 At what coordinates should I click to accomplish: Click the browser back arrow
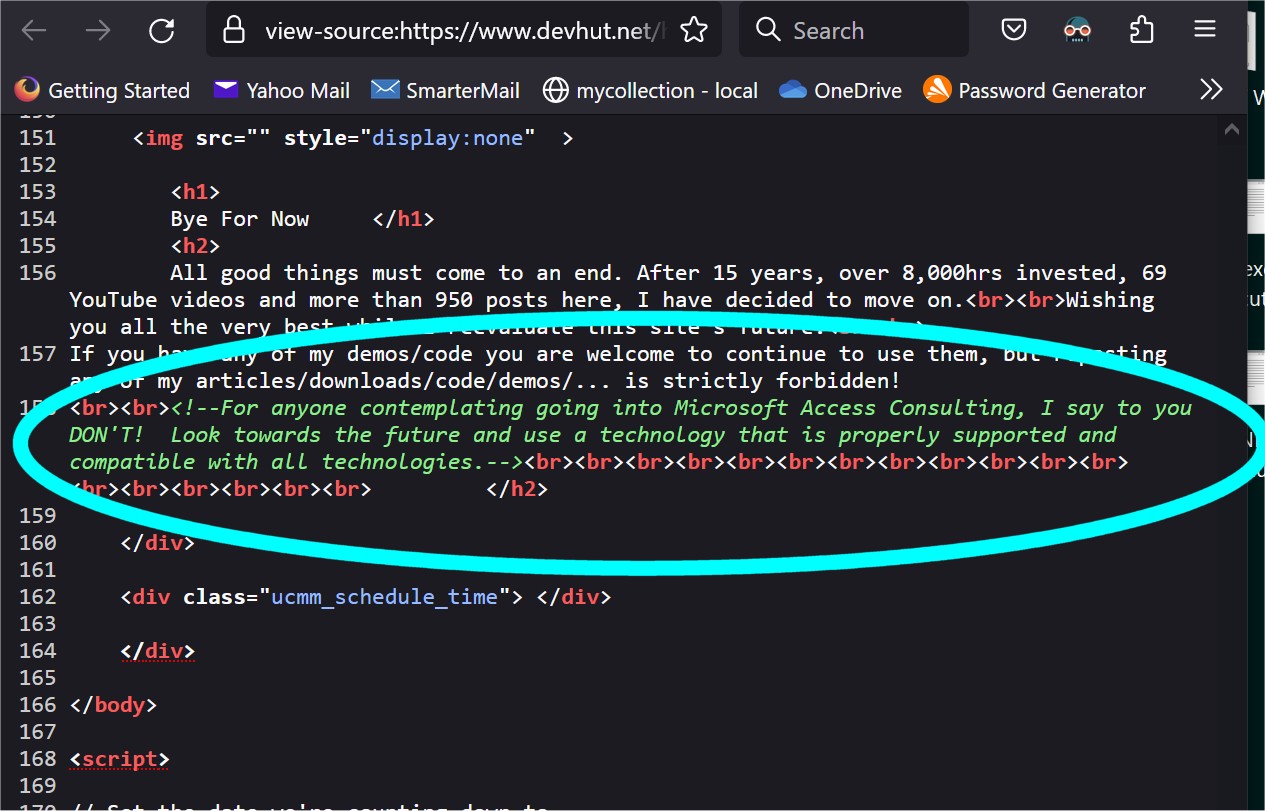(x=35, y=31)
